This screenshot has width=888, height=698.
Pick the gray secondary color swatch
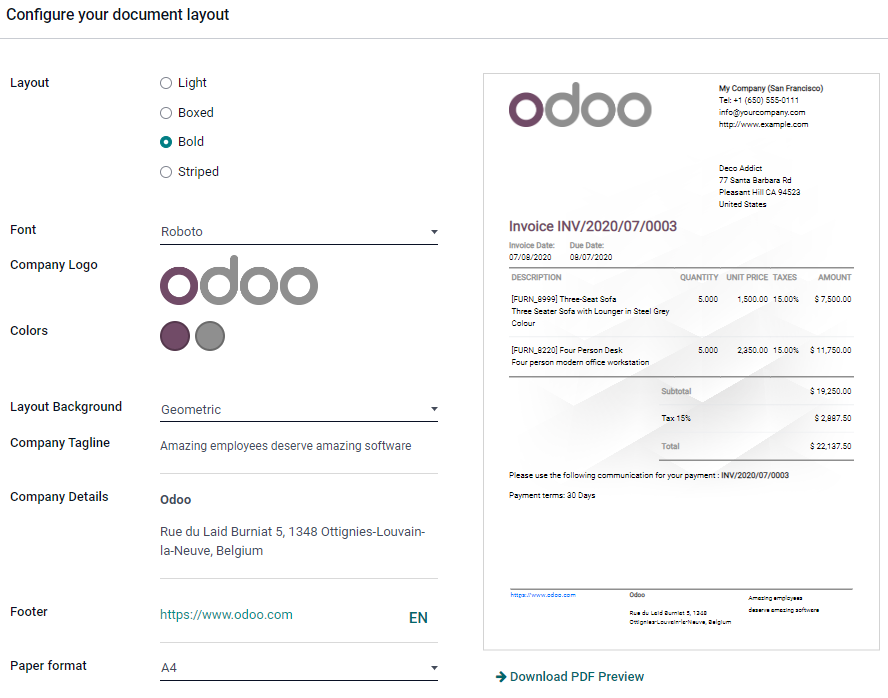click(x=209, y=336)
